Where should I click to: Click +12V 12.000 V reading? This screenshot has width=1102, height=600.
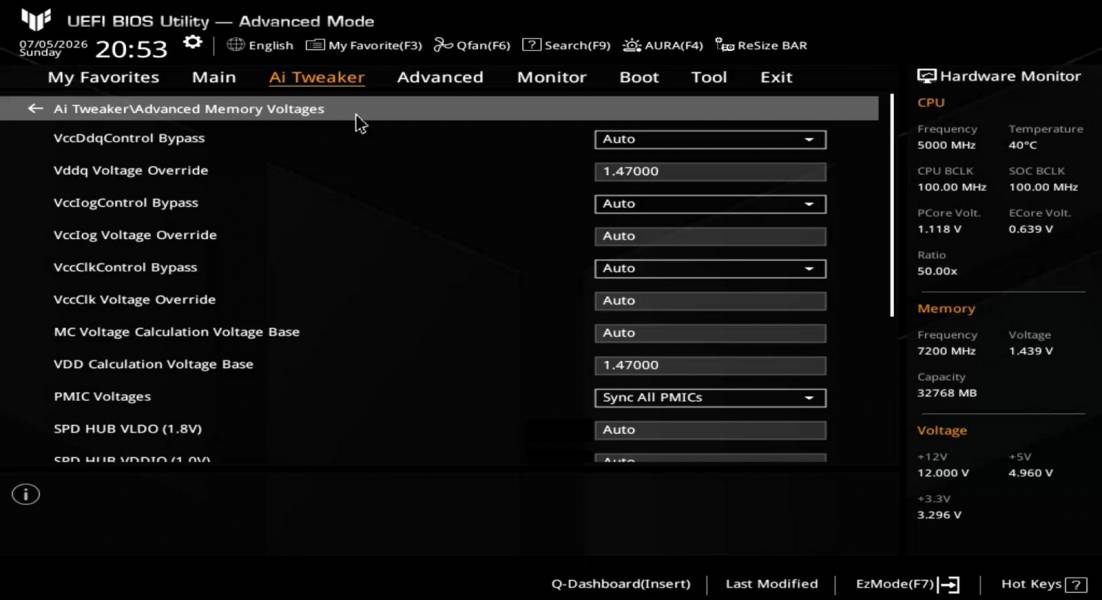pyautogui.click(x=942, y=473)
